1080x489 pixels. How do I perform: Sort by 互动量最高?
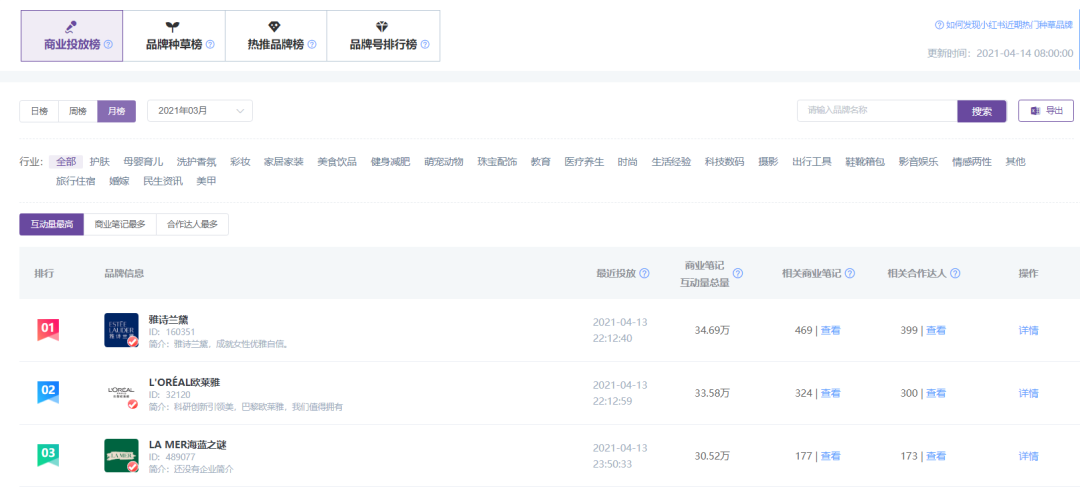point(52,225)
